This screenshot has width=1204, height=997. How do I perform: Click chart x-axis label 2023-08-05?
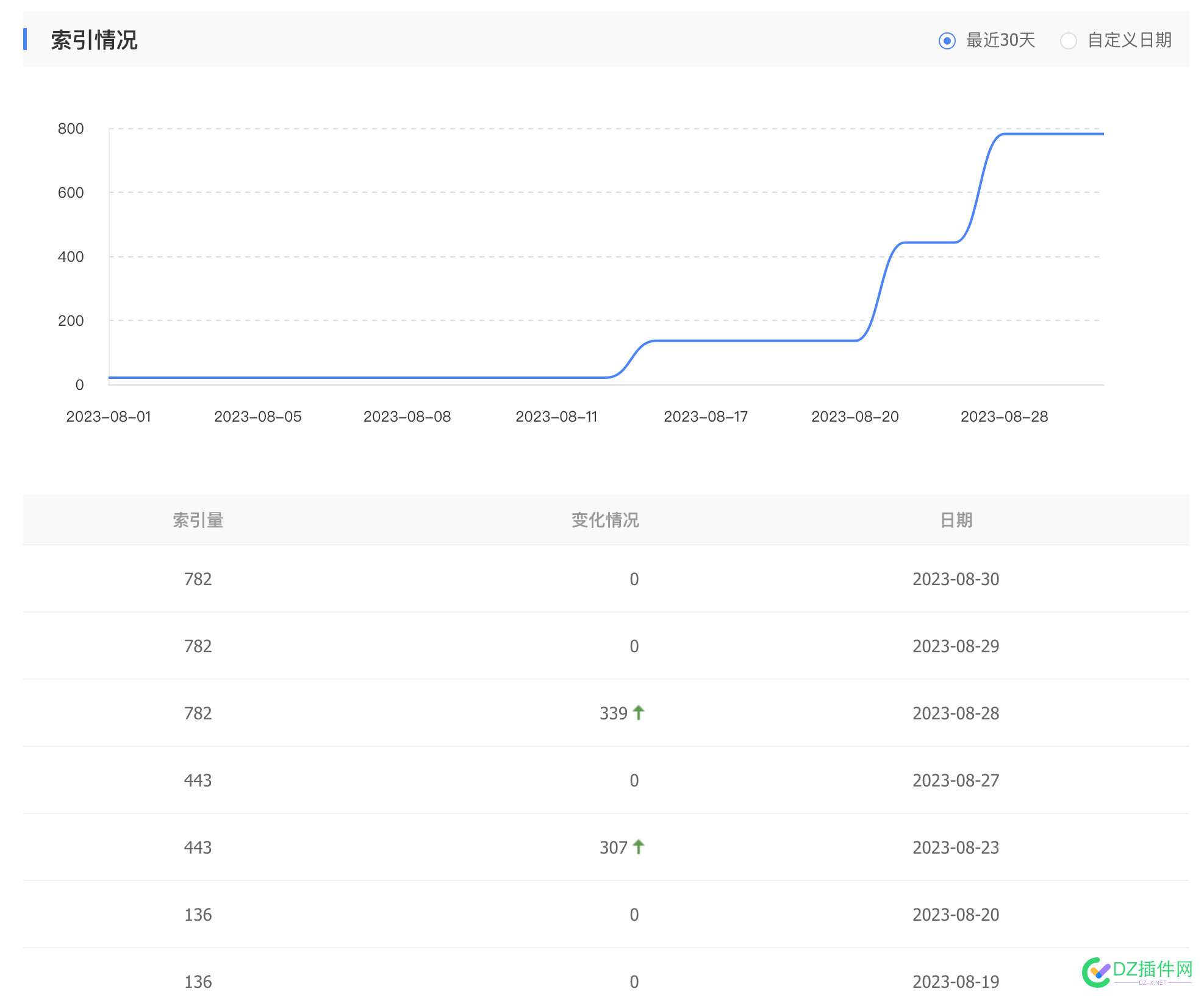(258, 417)
